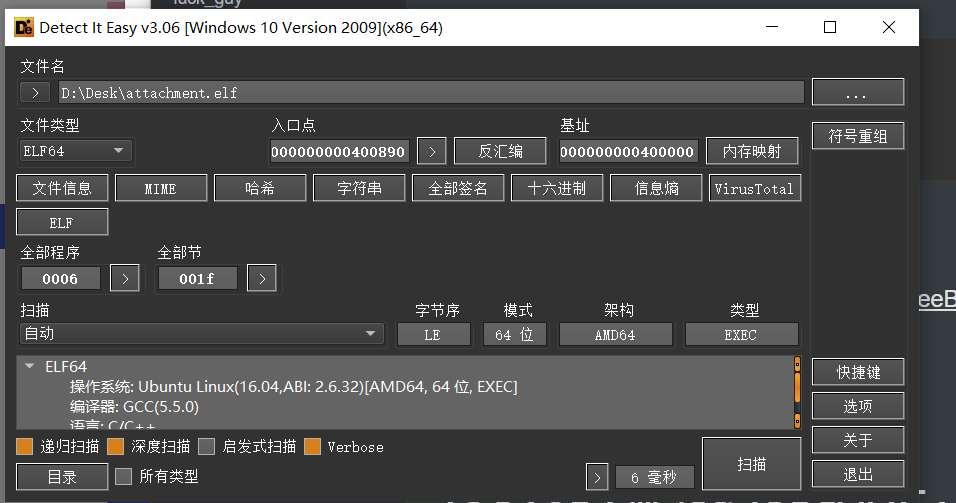The height and width of the screenshot is (503, 956).
Task: Click the arrow button left of file path
Action: (35, 92)
